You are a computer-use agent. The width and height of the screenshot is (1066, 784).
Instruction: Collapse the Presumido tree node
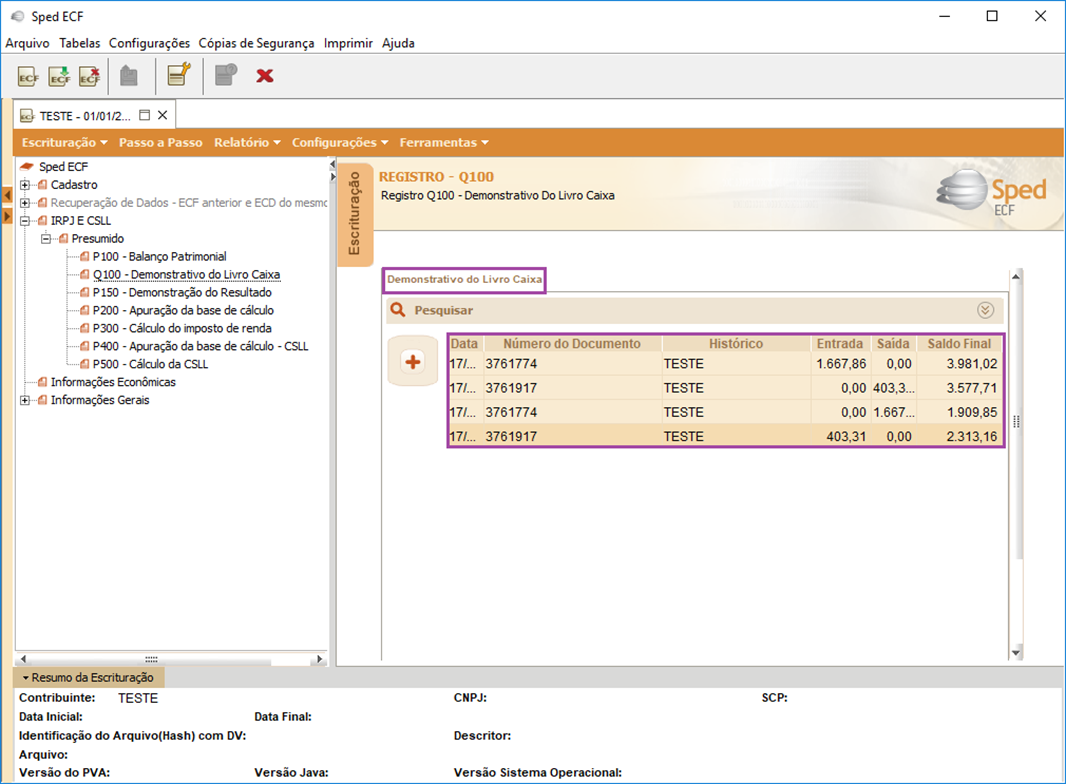click(46, 239)
